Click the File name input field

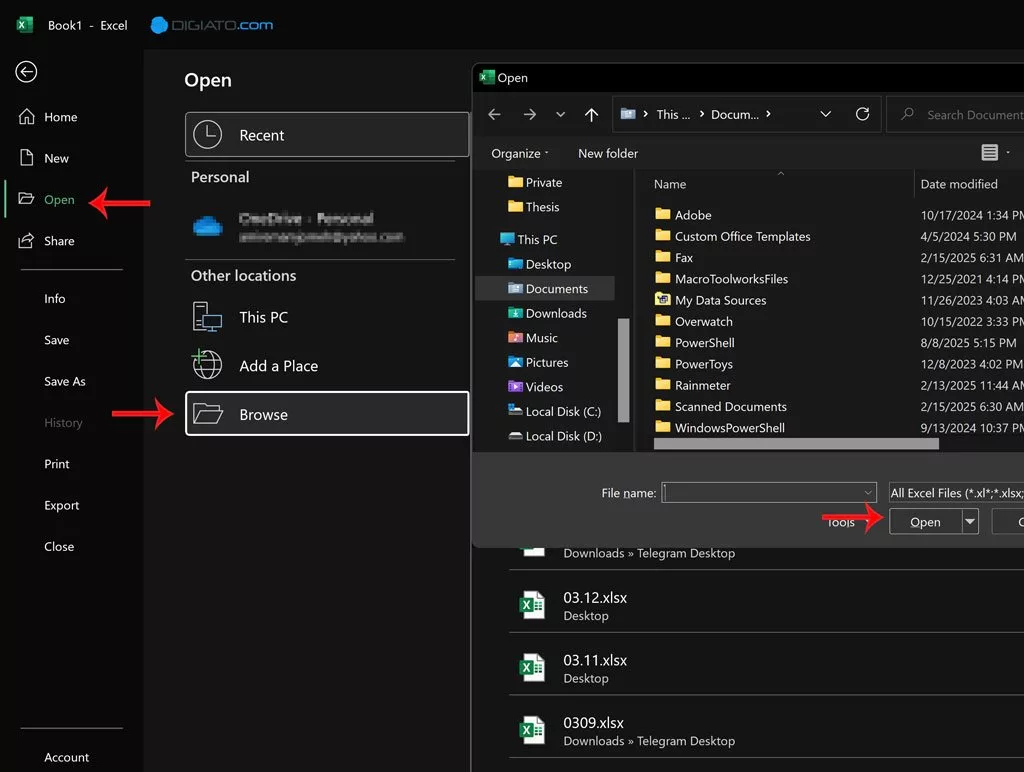point(769,492)
